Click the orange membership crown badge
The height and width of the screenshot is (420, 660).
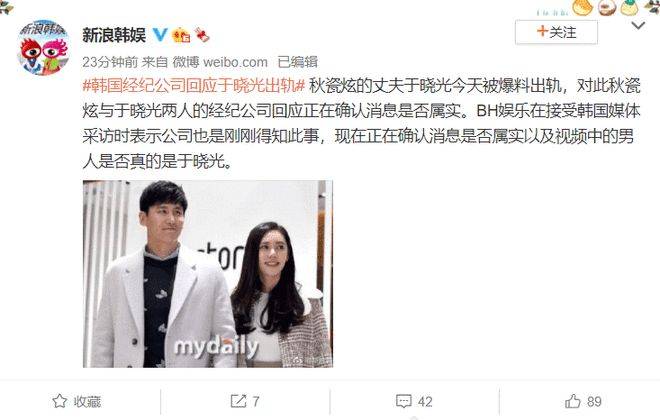pos(181,35)
